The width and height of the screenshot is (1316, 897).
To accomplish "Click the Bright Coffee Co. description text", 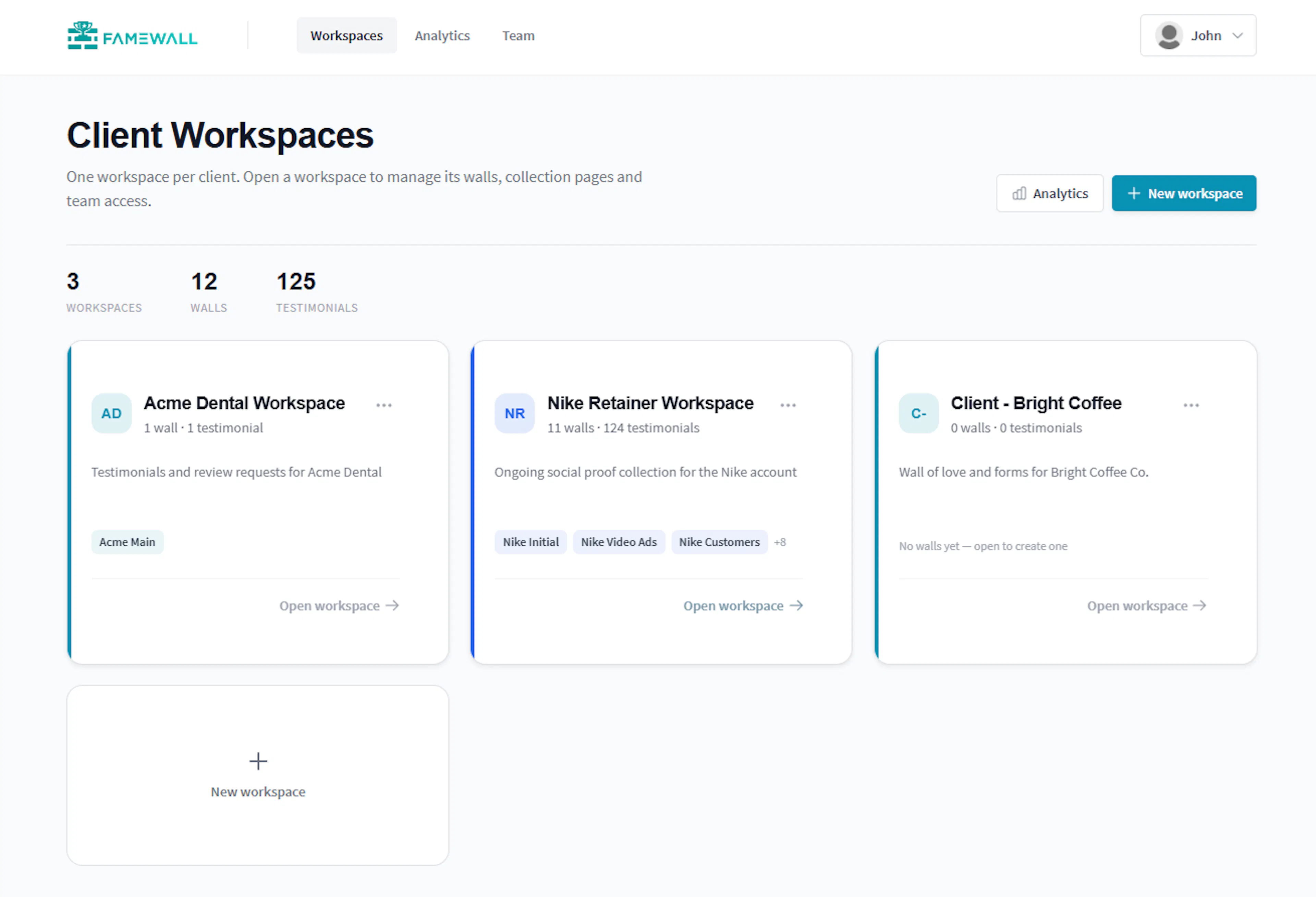I will click(x=1024, y=472).
